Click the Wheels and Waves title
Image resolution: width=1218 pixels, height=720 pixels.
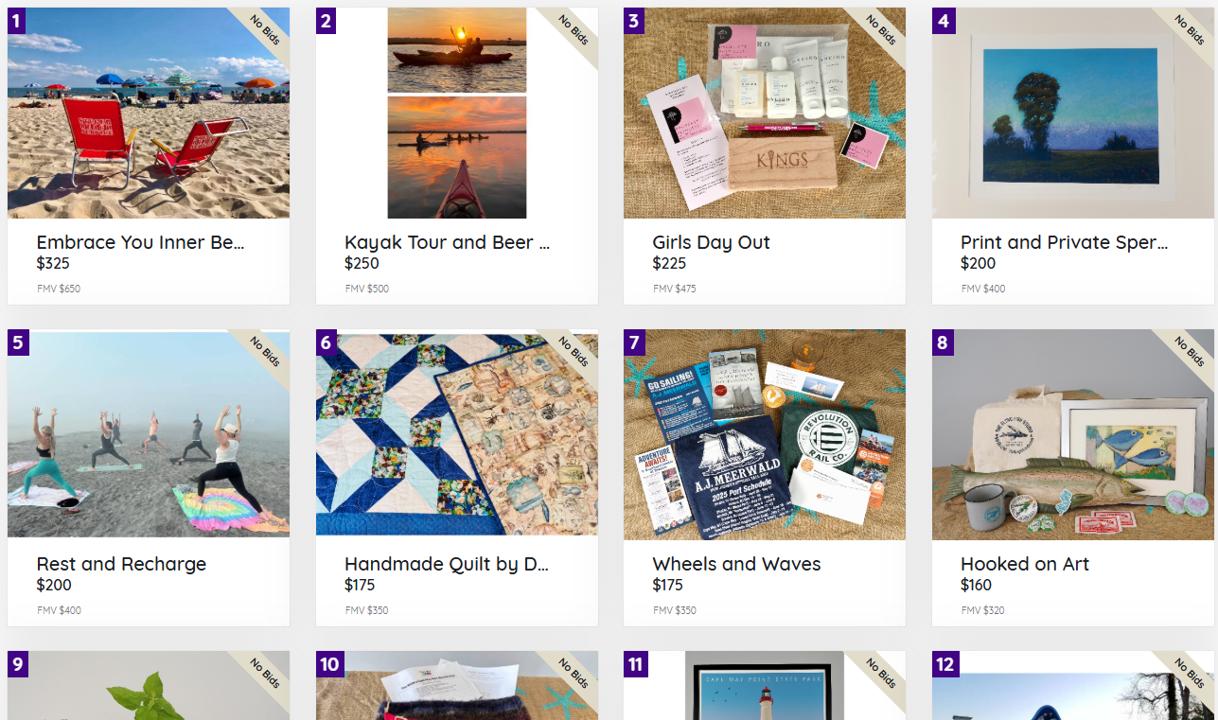tap(736, 564)
